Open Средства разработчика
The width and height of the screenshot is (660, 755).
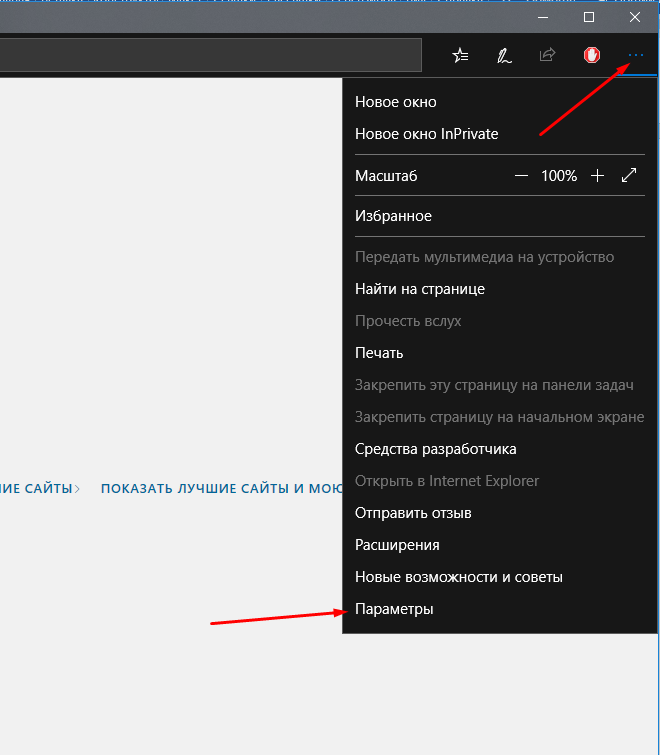[500, 449]
